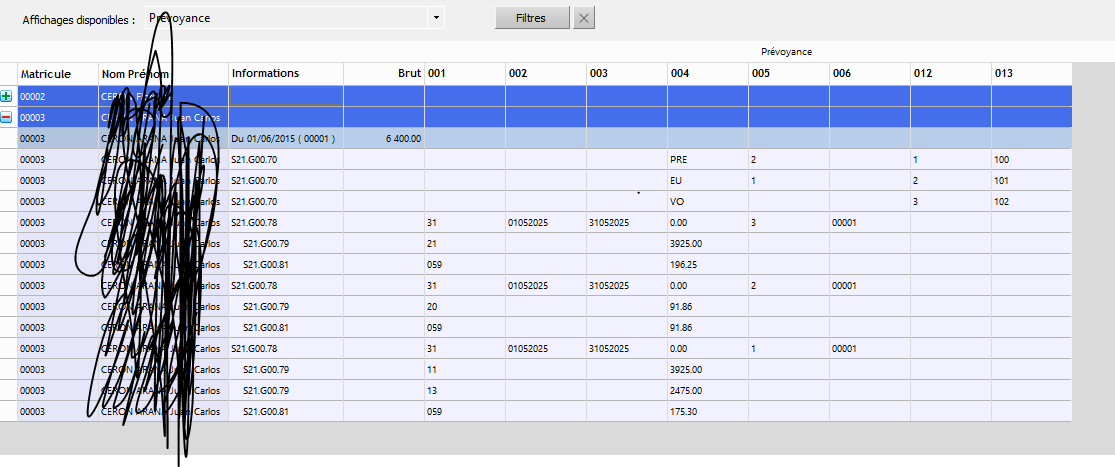Click the Nom Prénom column header
Viewport: 1115px width, 467px height.
164,74
